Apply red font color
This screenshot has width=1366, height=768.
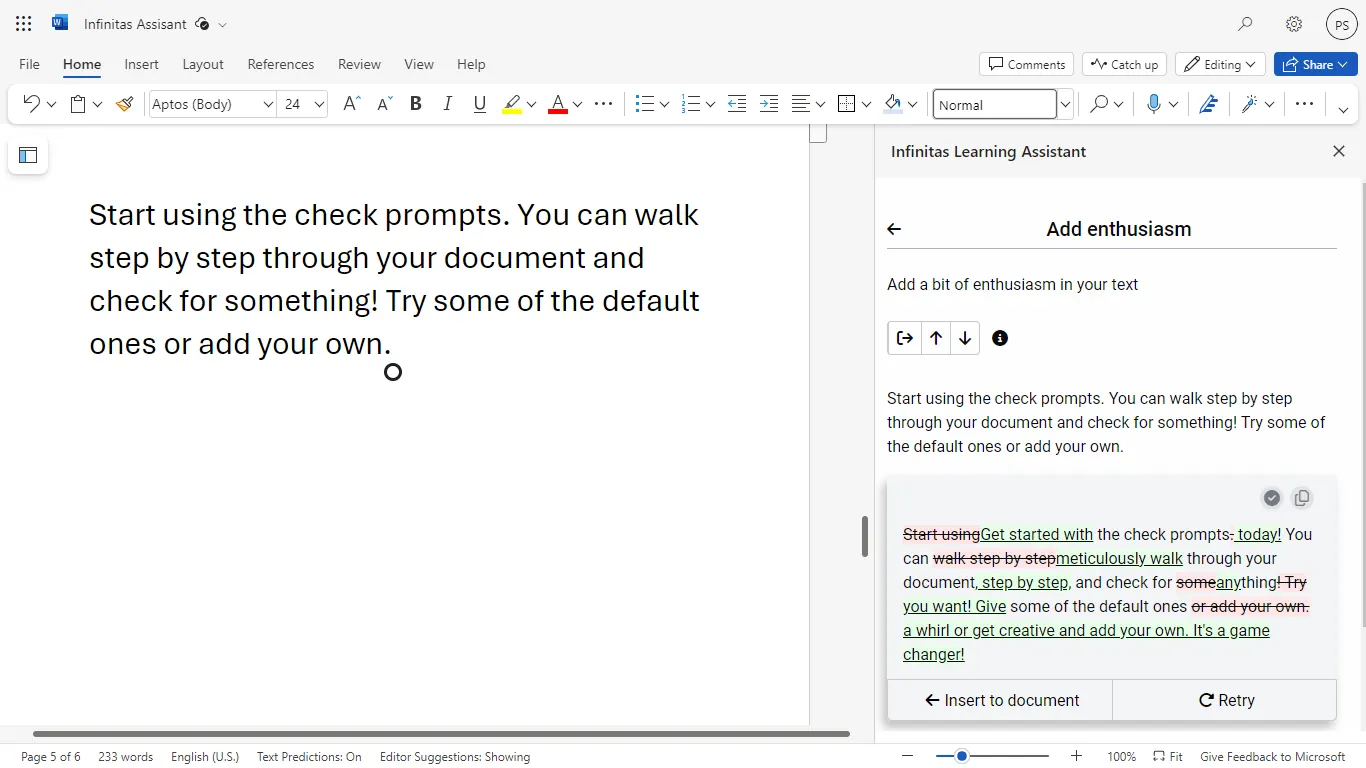point(558,104)
